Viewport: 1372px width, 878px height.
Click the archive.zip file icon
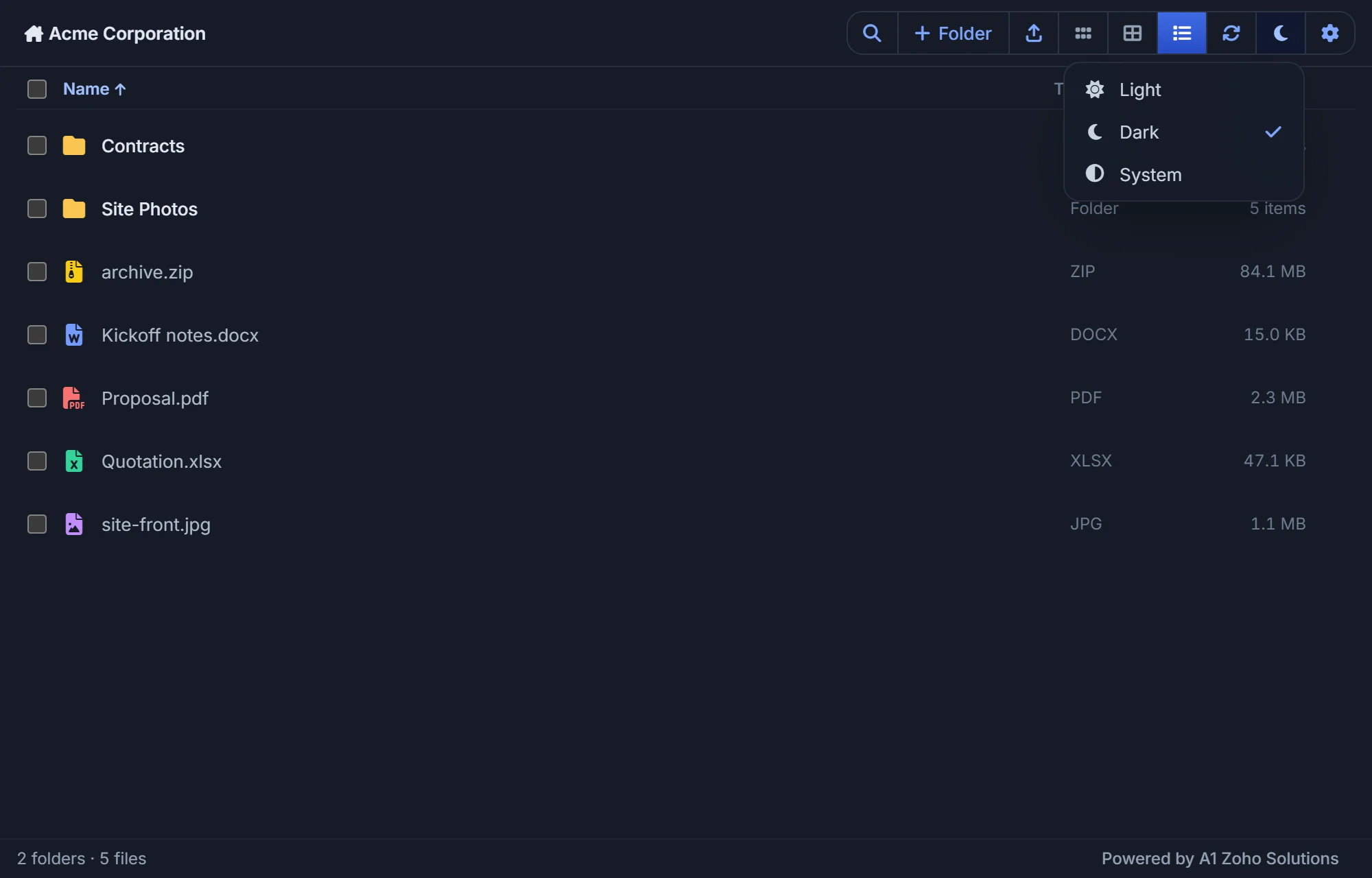tap(74, 272)
